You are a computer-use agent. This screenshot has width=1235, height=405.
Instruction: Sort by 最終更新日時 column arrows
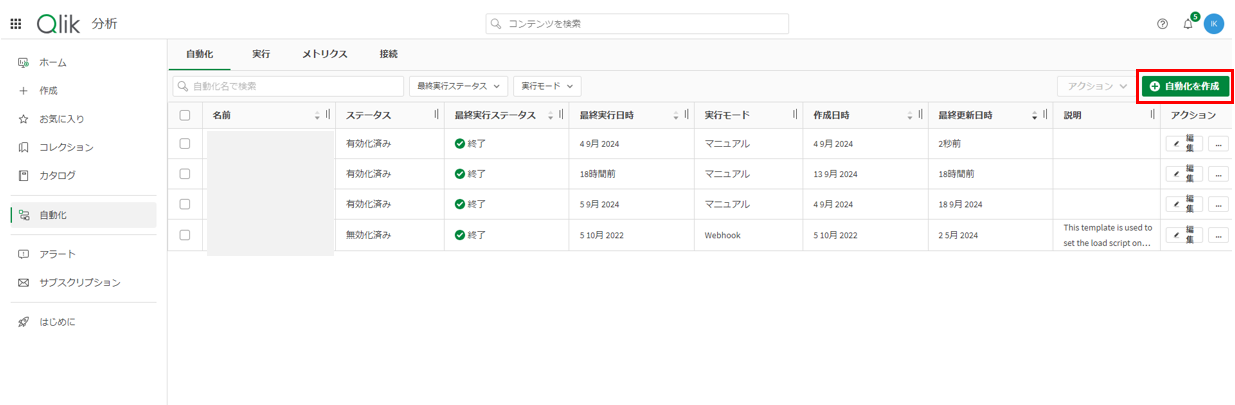coord(1034,115)
